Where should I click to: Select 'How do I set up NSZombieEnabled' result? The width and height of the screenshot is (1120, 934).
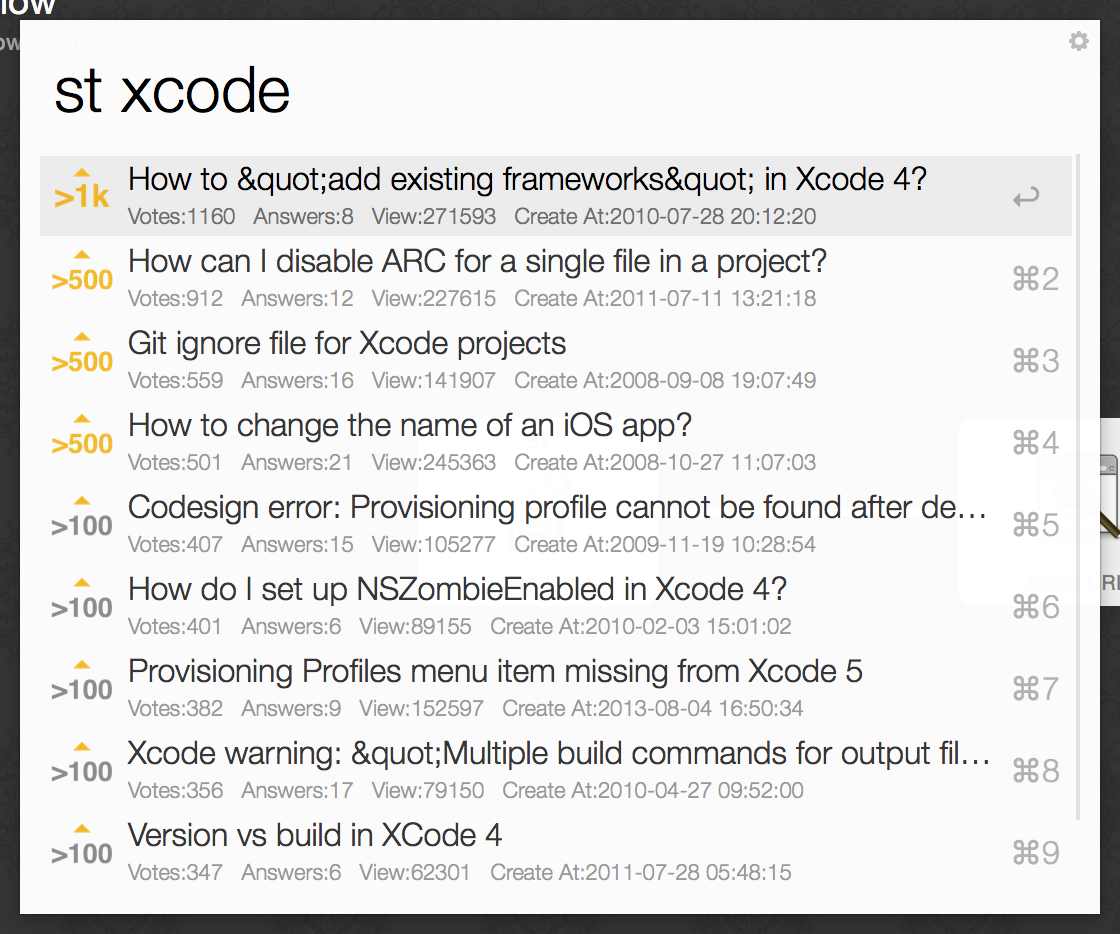[556, 606]
